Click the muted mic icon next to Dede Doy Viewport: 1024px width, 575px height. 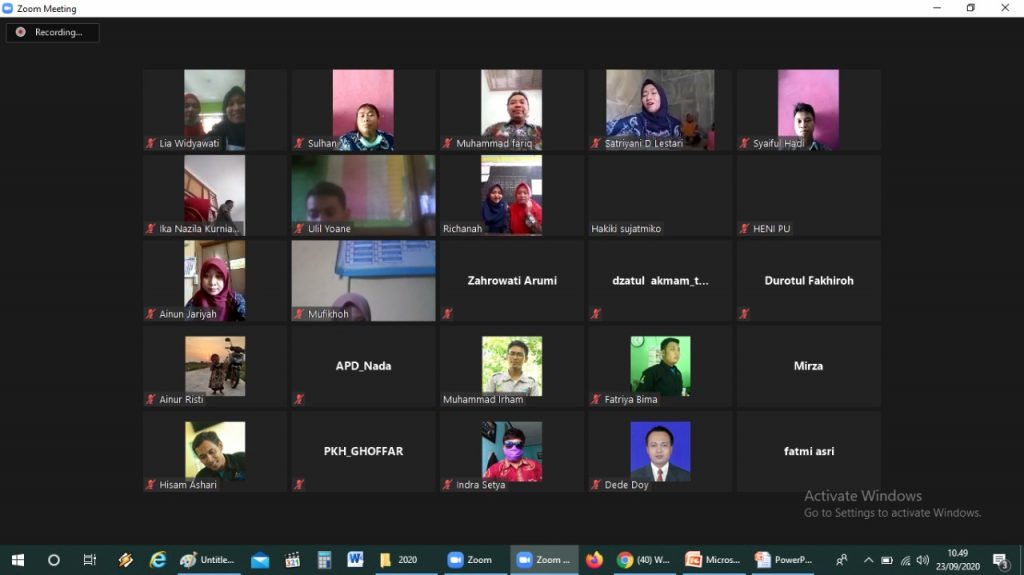pos(596,485)
